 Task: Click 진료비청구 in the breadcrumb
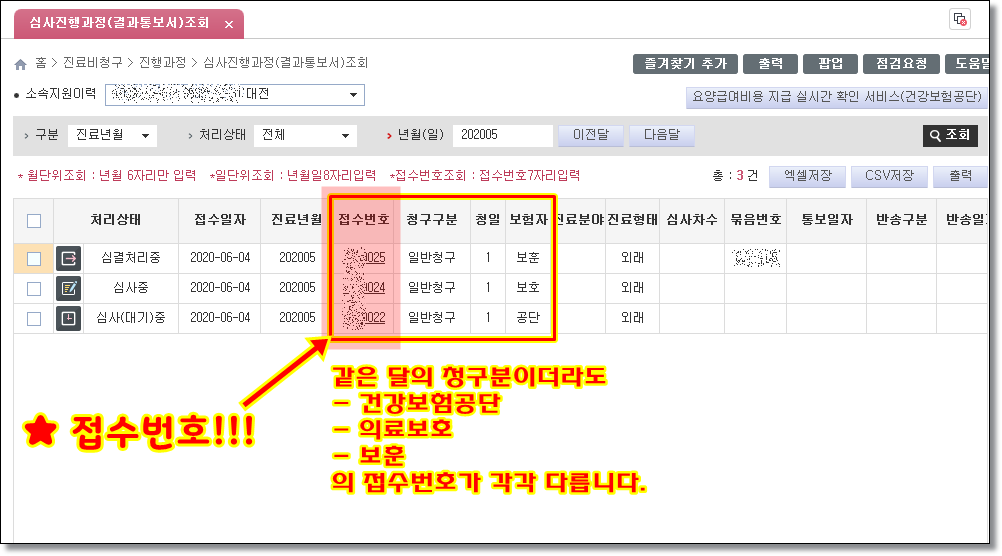95,63
